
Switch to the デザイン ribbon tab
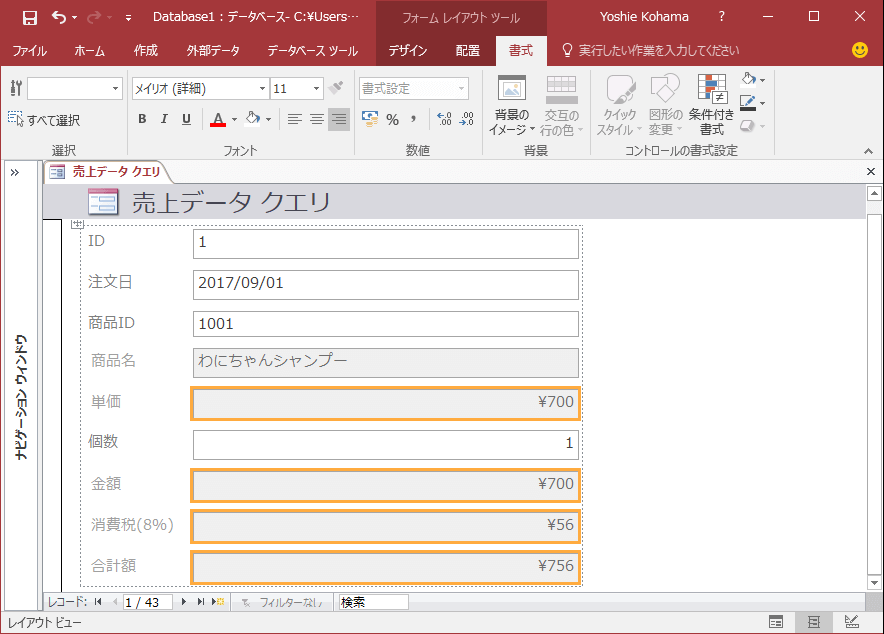pos(408,50)
